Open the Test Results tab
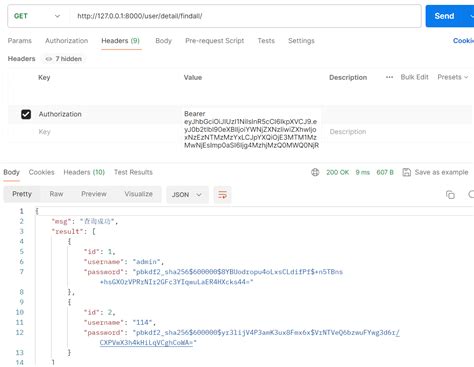The height and width of the screenshot is (367, 474). [x=133, y=172]
